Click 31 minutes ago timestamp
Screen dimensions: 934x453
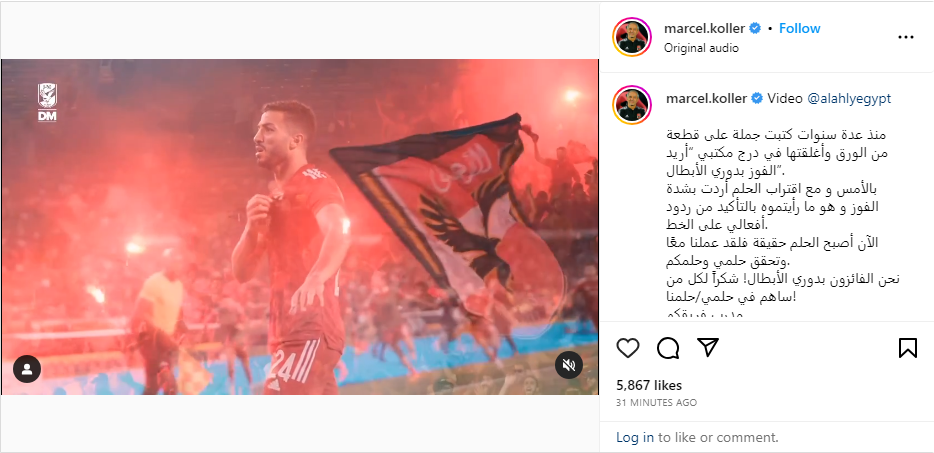click(x=656, y=403)
